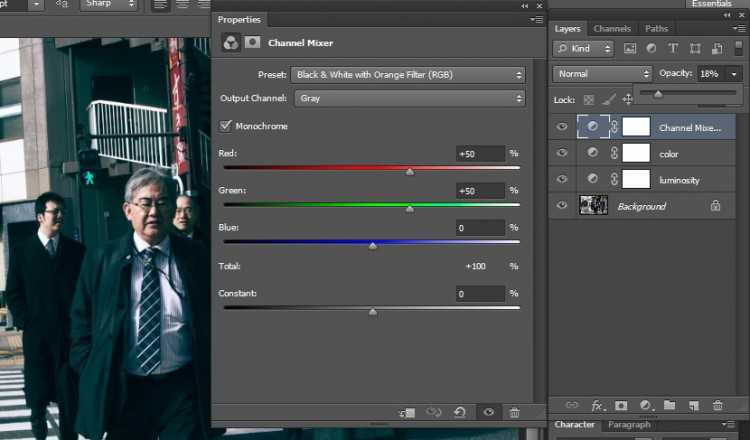The image size is (750, 440).
Task: Click the Red slider handle
Action: pos(409,171)
